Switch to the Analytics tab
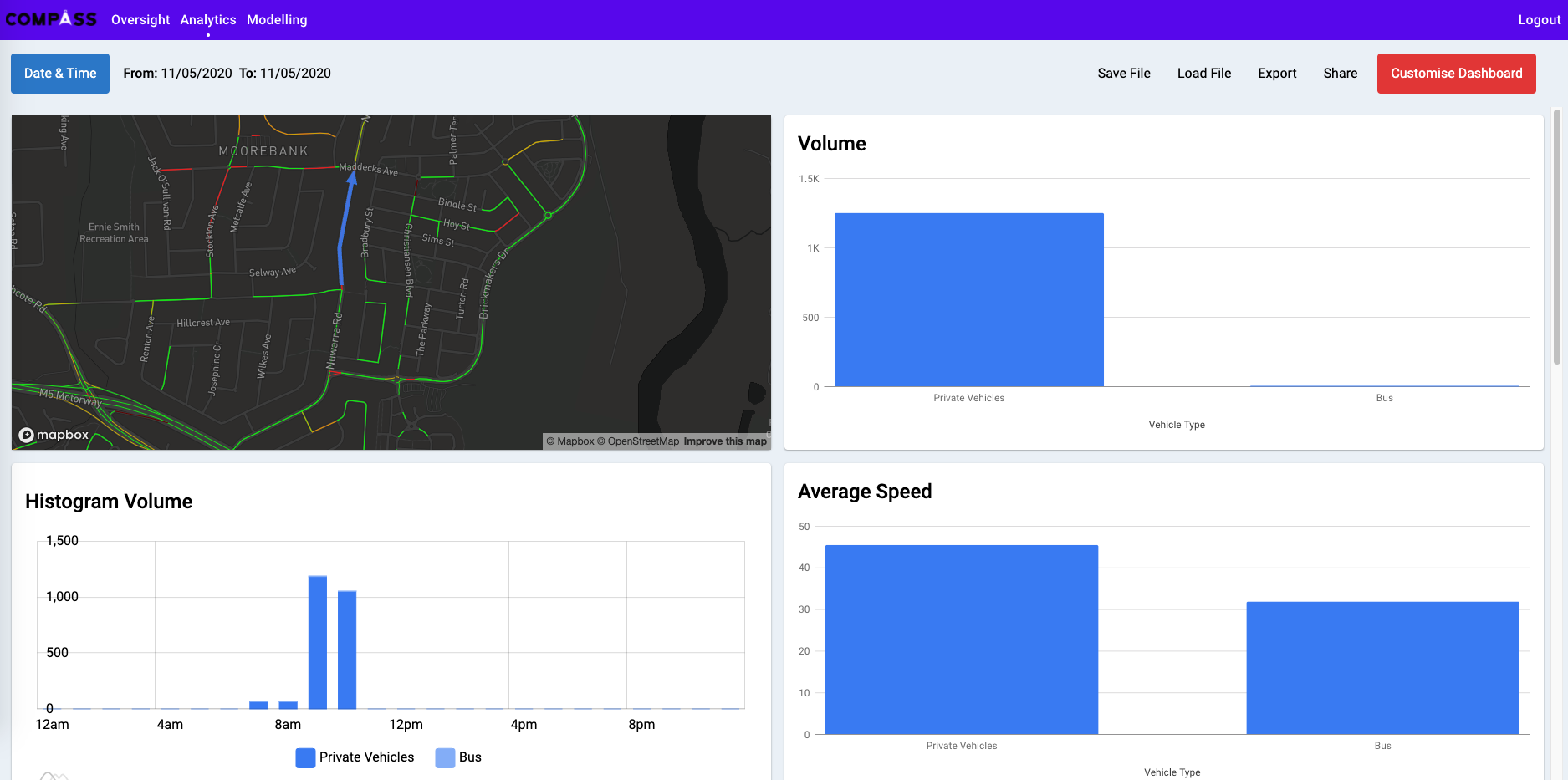Screen dimensions: 1568x780 pos(208,19)
